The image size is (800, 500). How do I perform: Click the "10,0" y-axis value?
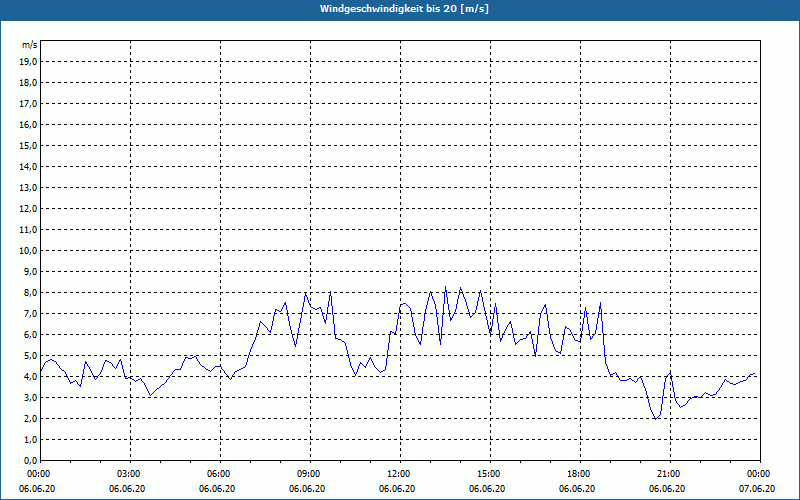pos(28,251)
